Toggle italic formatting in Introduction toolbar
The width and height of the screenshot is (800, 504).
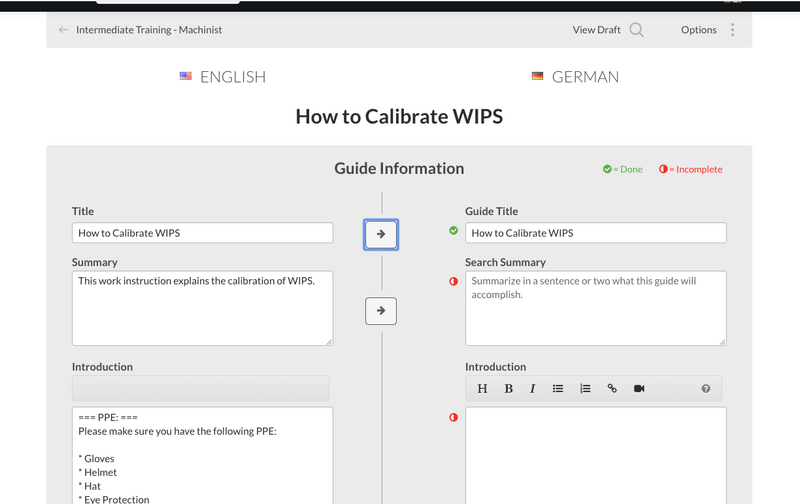click(x=533, y=388)
